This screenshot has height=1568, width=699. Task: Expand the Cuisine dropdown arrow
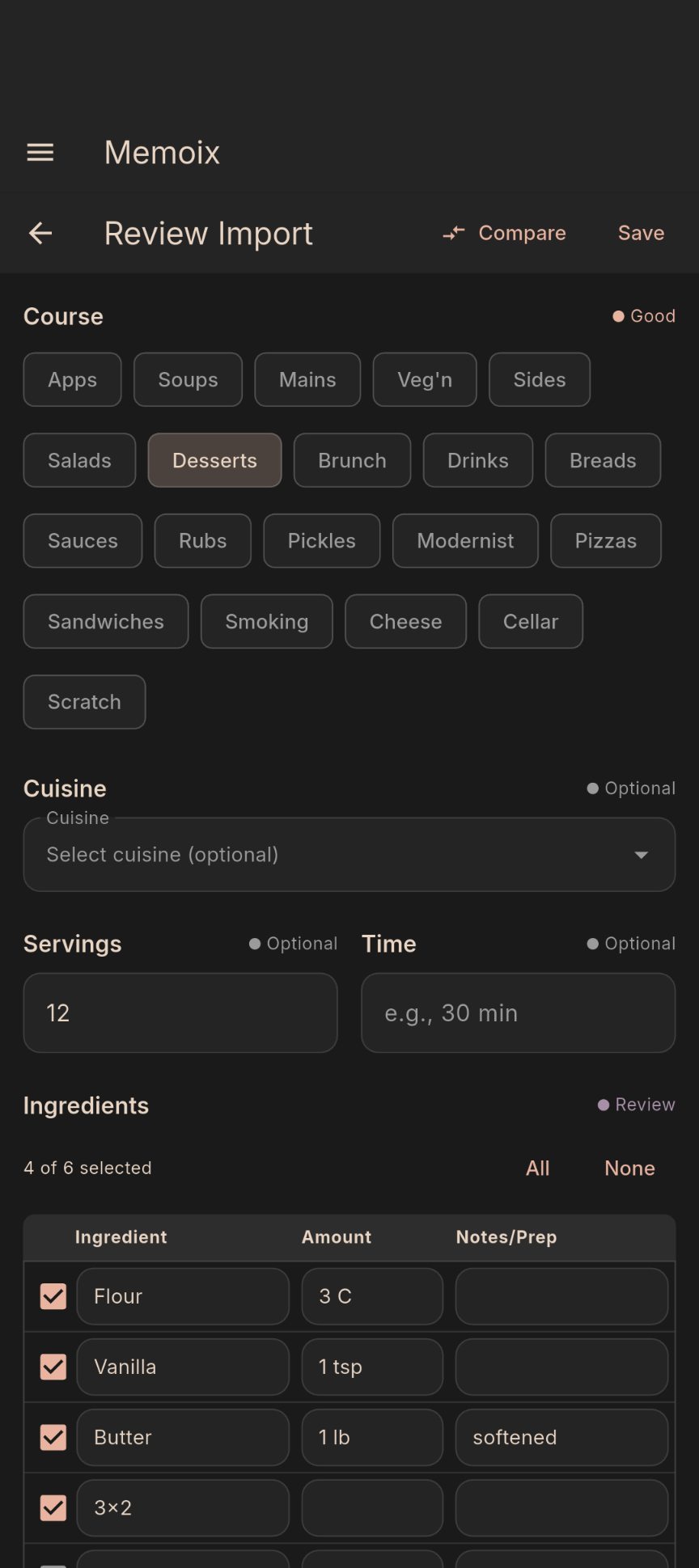point(642,855)
